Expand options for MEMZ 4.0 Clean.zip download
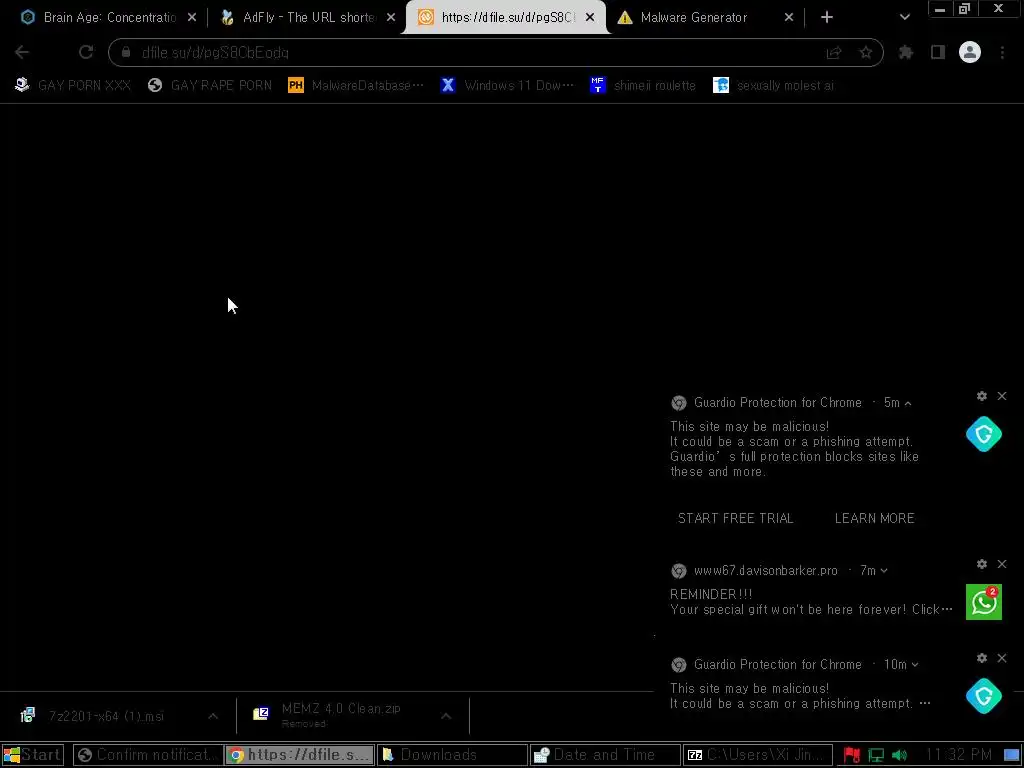 446,716
